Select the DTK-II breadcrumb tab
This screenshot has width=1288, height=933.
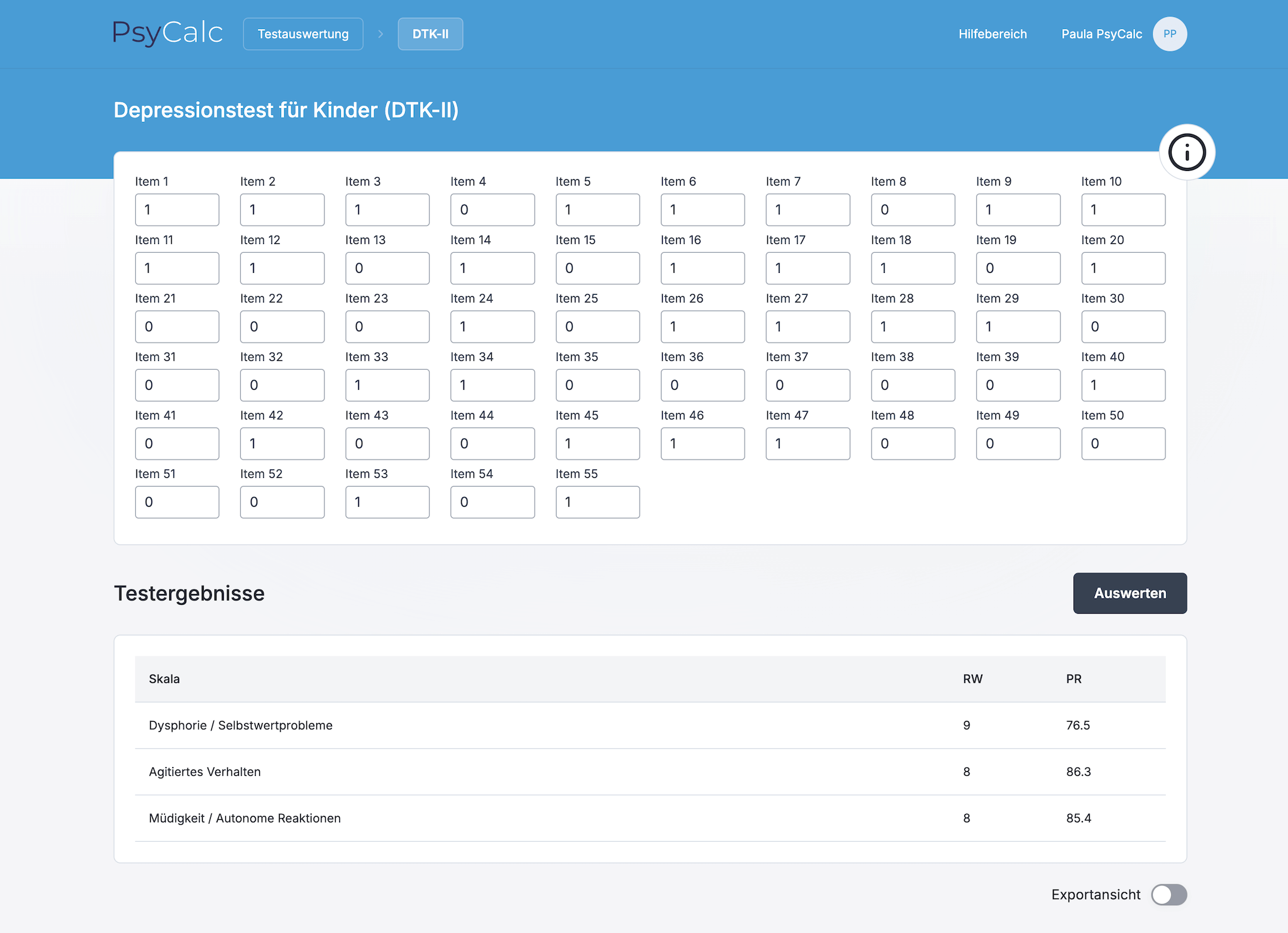tap(430, 34)
